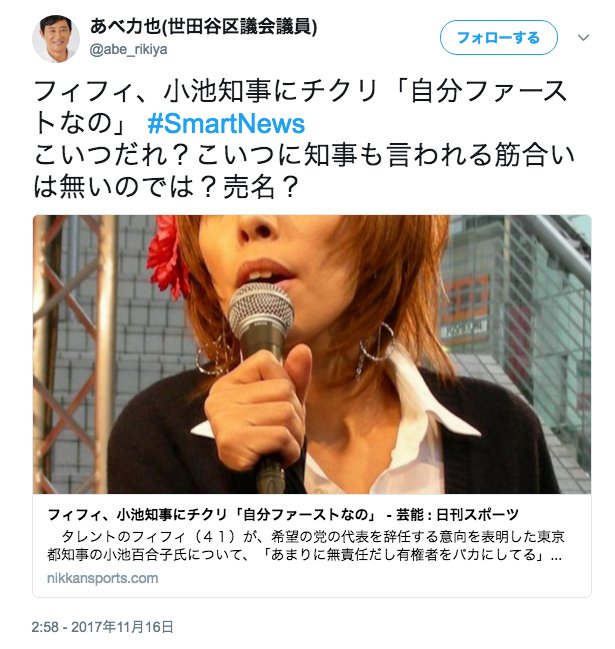Click the hand holding the microphone
Screen dimensions: 615x649
pos(259,410)
